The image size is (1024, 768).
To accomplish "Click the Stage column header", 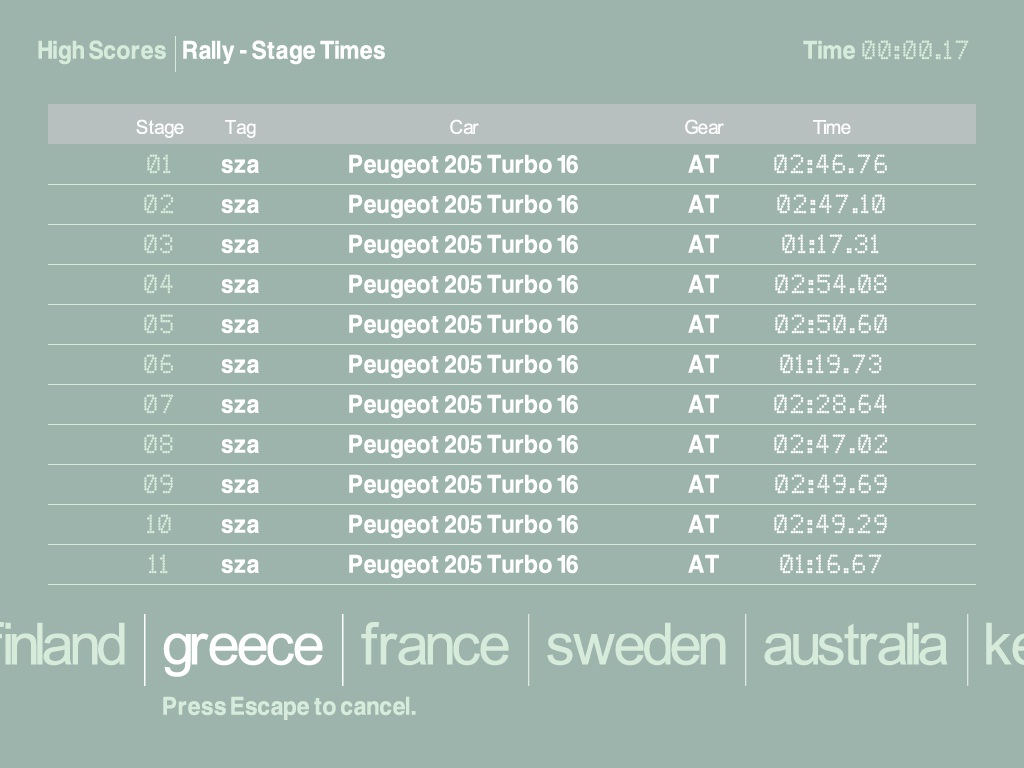I will pyautogui.click(x=160, y=127).
